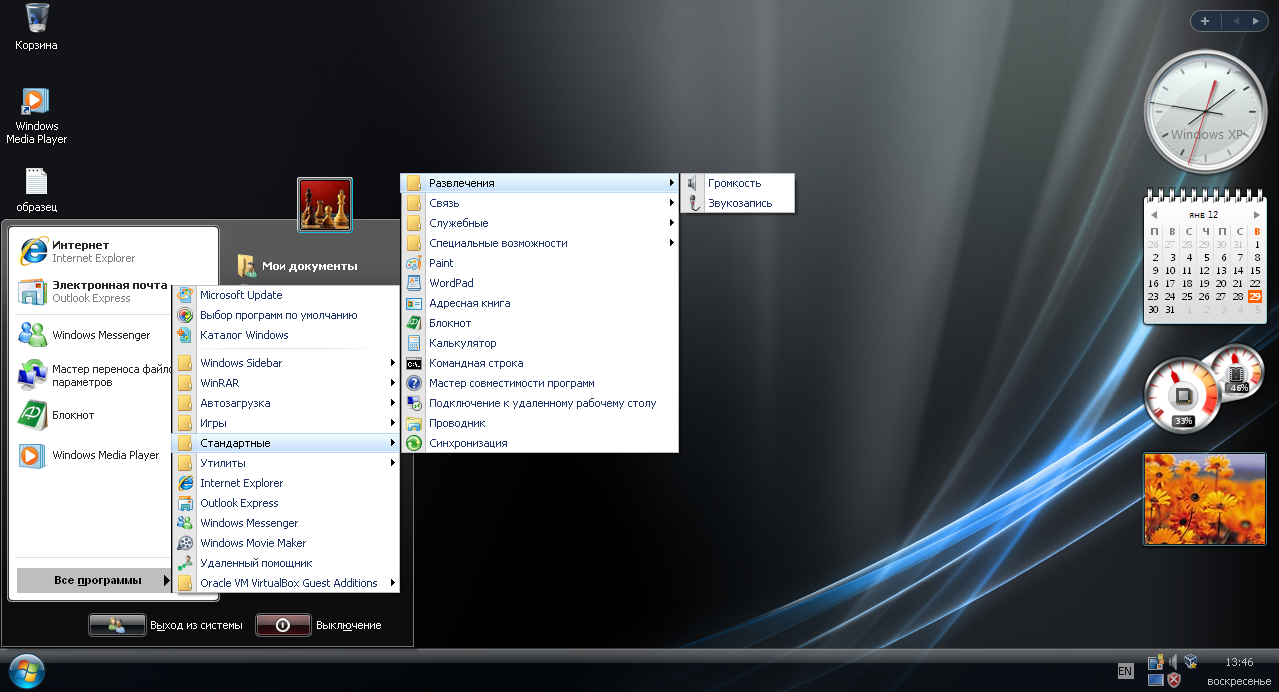Show previous month in calendar gadget
The height and width of the screenshot is (692, 1279).
click(1155, 215)
